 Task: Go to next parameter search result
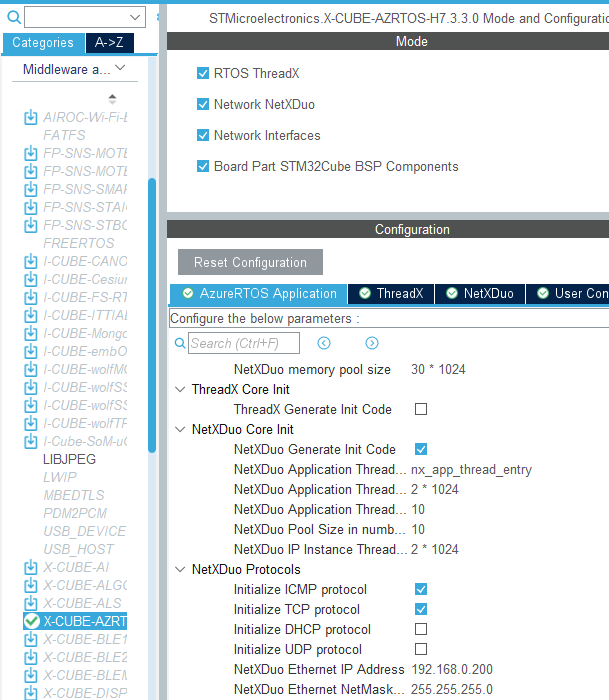click(371, 343)
